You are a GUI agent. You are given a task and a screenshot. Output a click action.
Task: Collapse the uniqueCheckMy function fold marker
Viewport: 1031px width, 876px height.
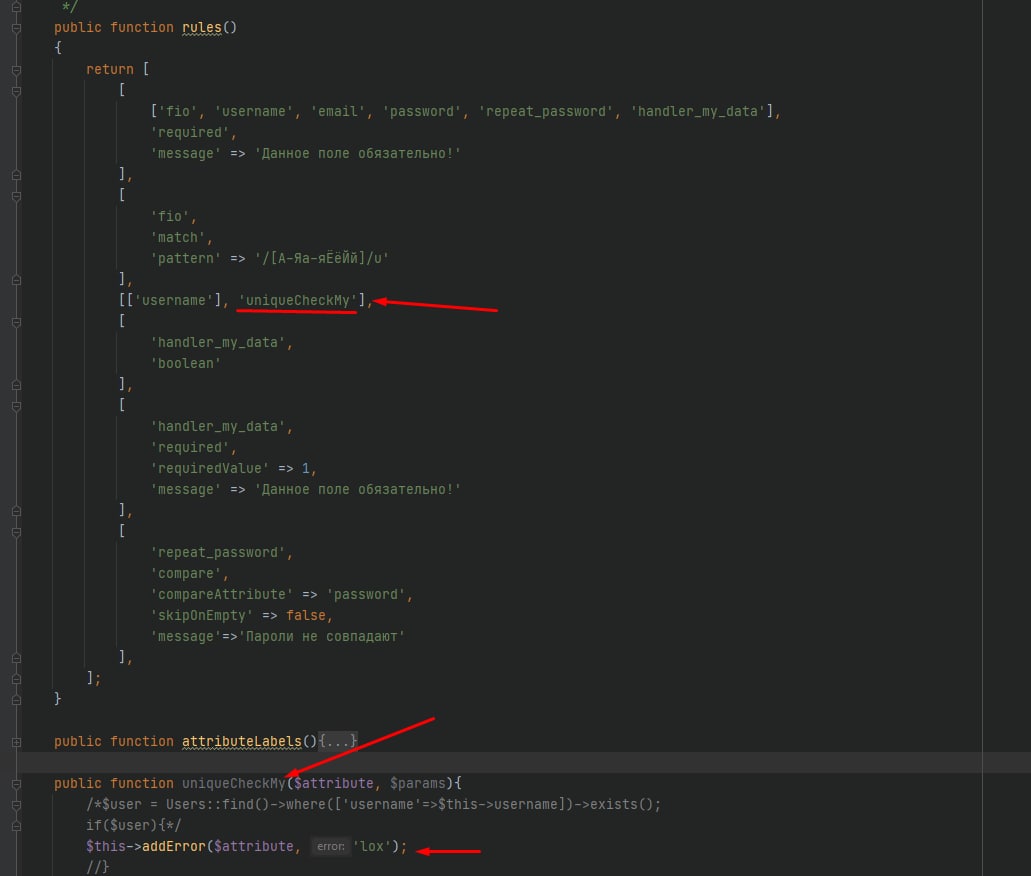point(16,784)
